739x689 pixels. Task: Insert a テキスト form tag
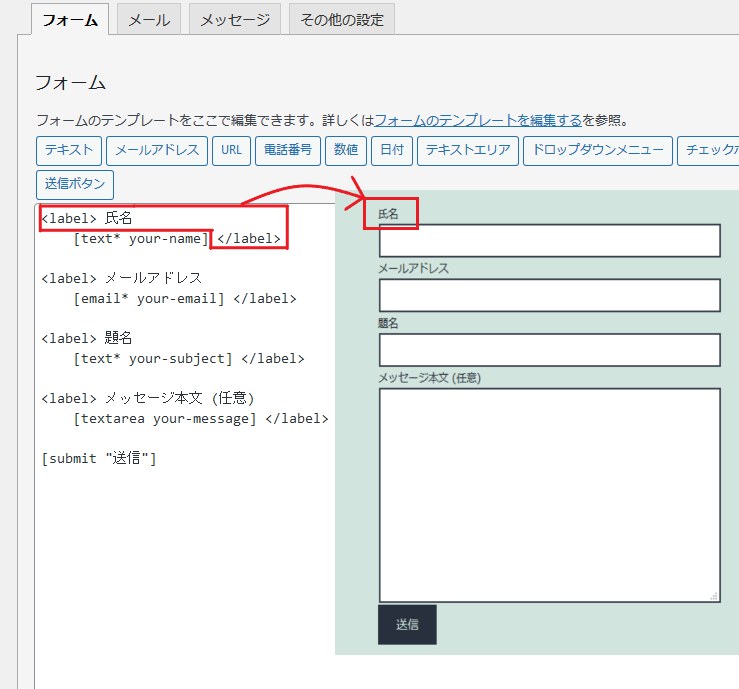[x=69, y=151]
